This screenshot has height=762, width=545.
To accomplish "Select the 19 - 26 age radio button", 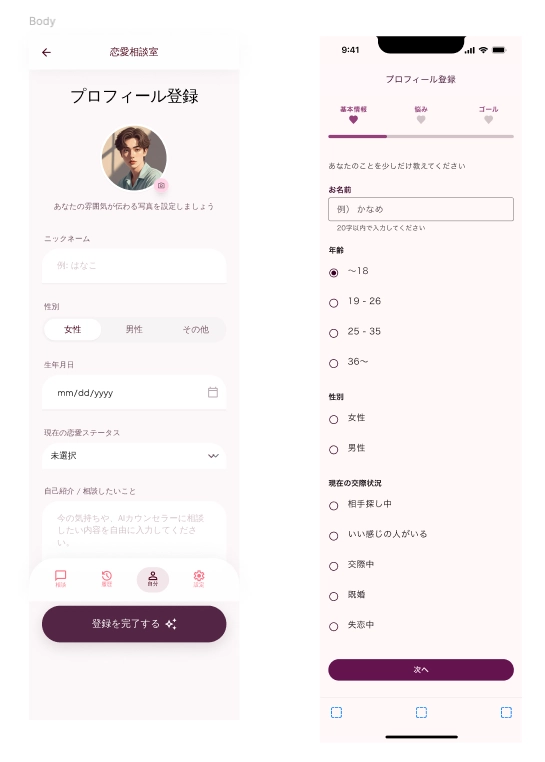I will pos(334,303).
